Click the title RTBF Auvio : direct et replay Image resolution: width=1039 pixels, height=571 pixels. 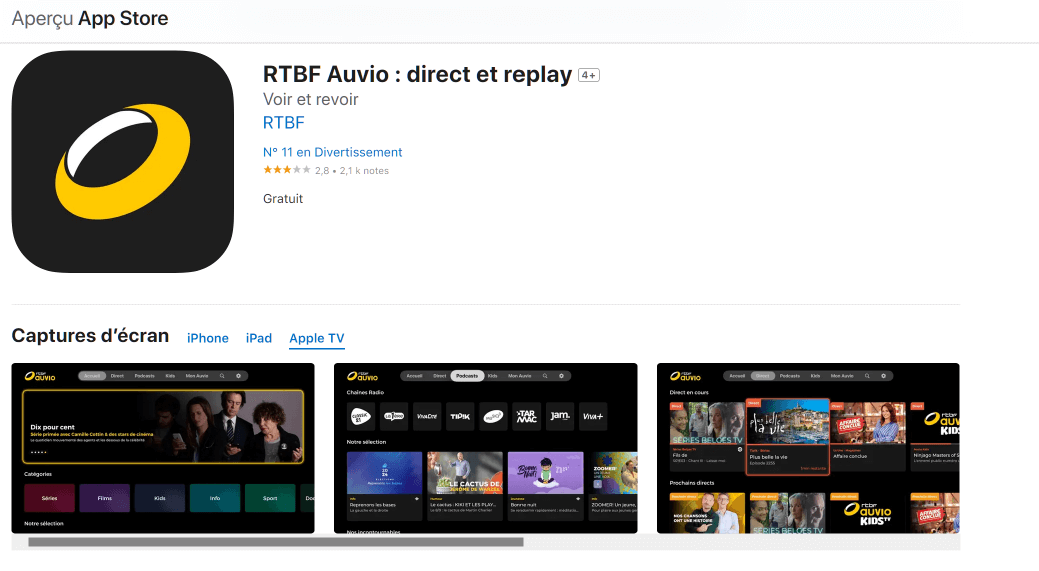point(417,74)
